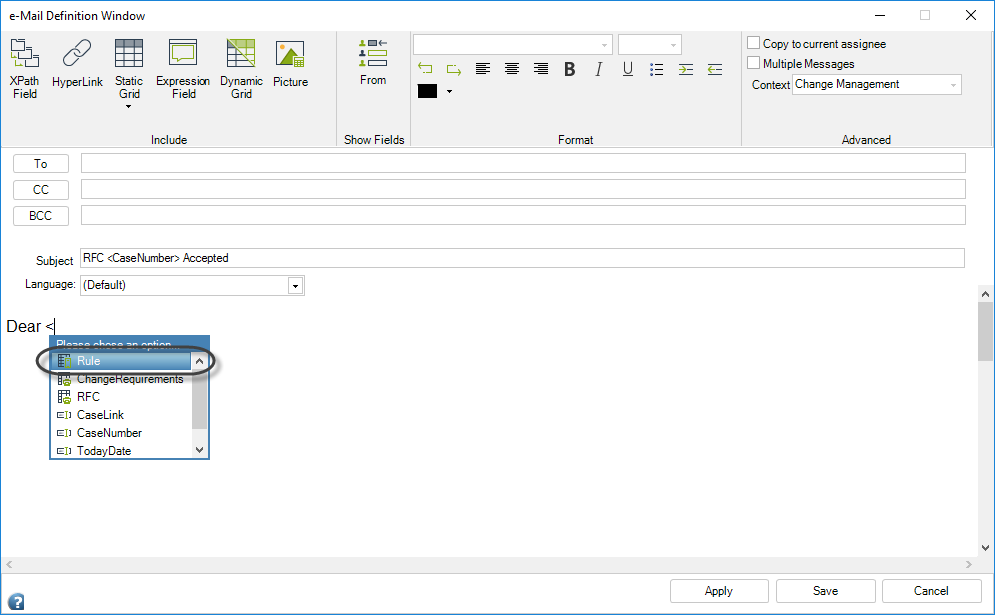The height and width of the screenshot is (615, 995).
Task: Align text right
Action: click(x=541, y=69)
